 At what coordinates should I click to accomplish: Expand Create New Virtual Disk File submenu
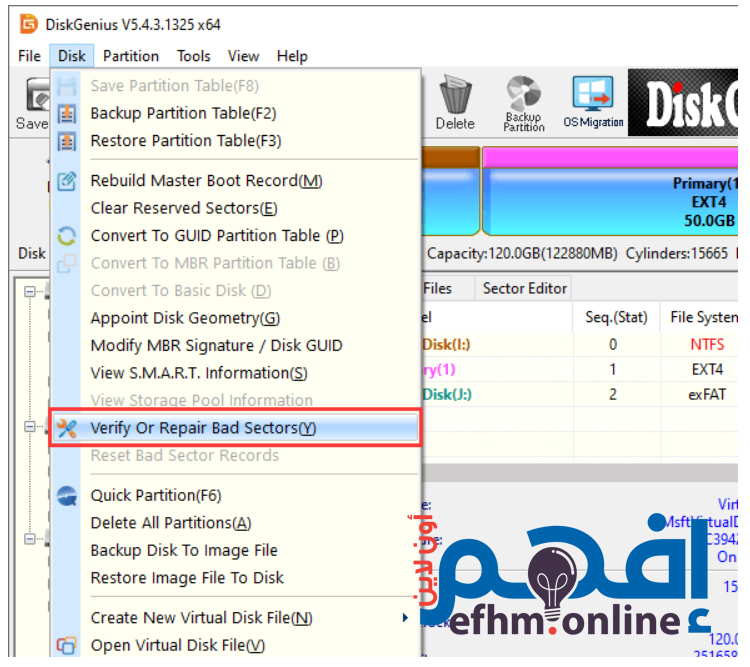pos(201,618)
